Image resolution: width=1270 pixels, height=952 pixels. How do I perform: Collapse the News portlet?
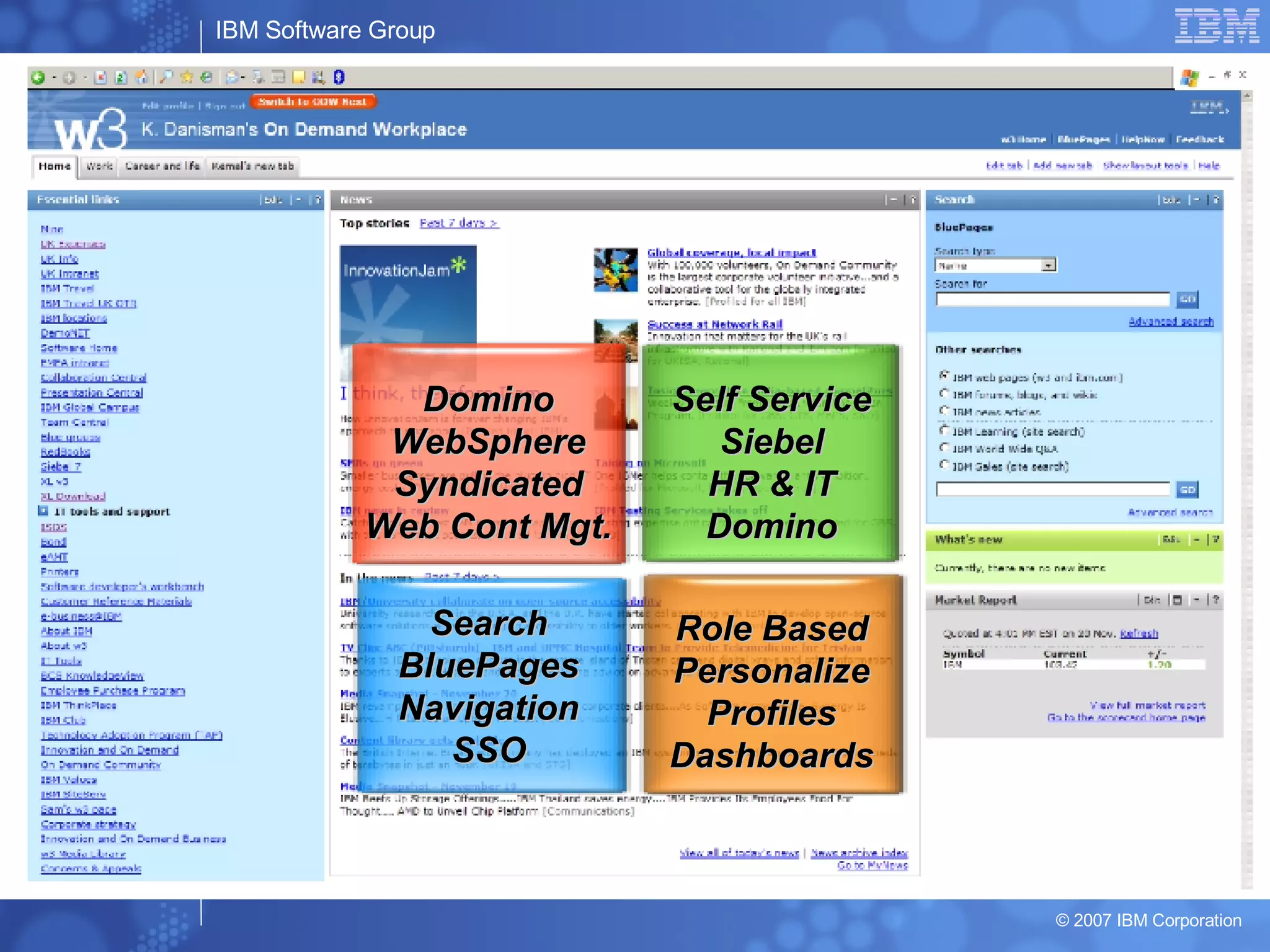894,200
